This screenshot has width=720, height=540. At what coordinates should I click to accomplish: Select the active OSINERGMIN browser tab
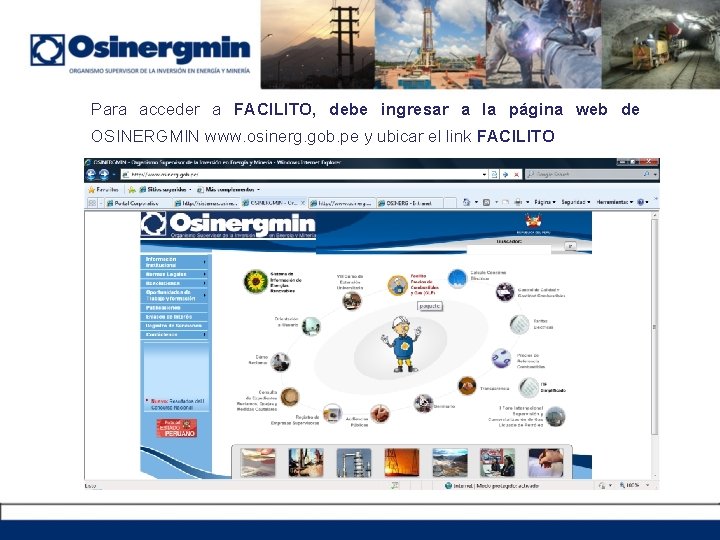(x=274, y=202)
